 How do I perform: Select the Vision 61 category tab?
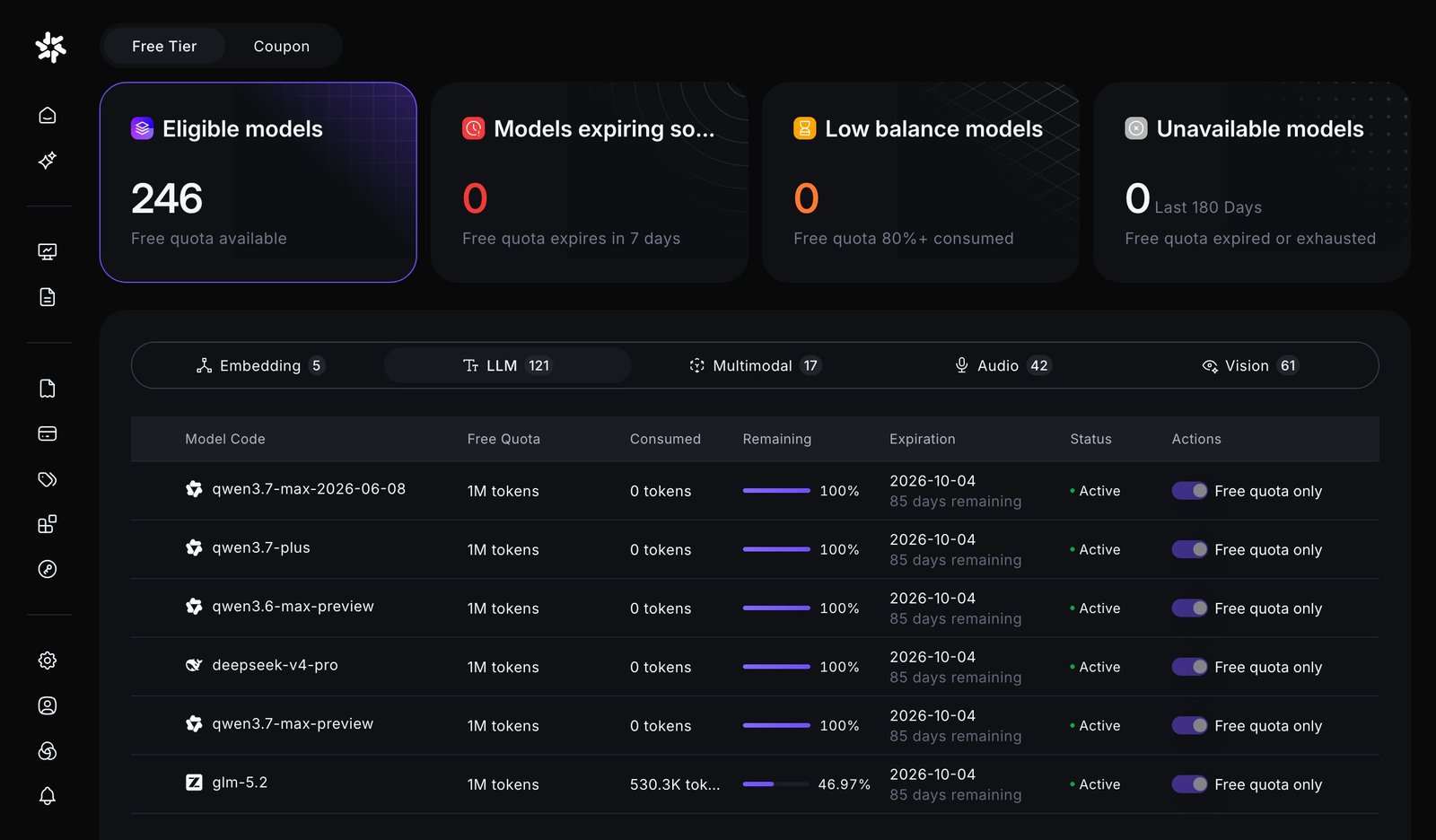pos(1249,365)
